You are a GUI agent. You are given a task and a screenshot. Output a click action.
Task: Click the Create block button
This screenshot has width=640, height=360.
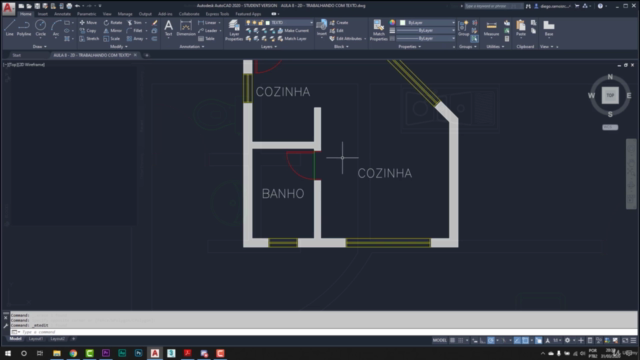pyautogui.click(x=339, y=22)
